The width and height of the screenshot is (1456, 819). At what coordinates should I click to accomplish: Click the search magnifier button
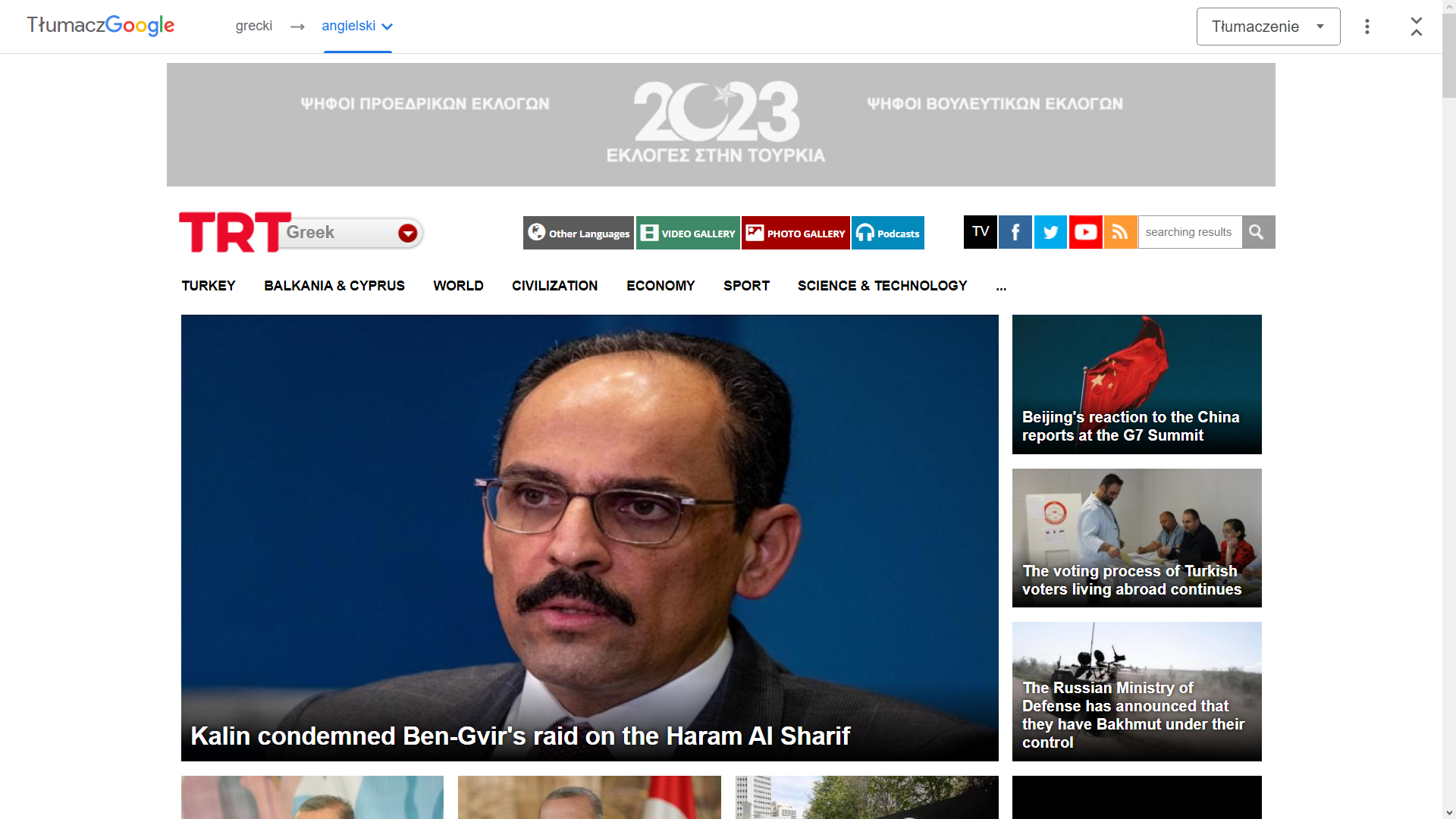coord(1258,232)
